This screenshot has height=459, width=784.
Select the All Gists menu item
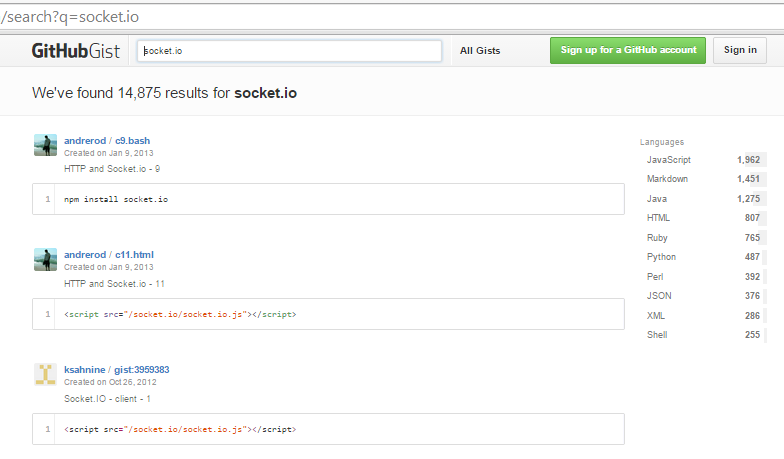pos(480,50)
